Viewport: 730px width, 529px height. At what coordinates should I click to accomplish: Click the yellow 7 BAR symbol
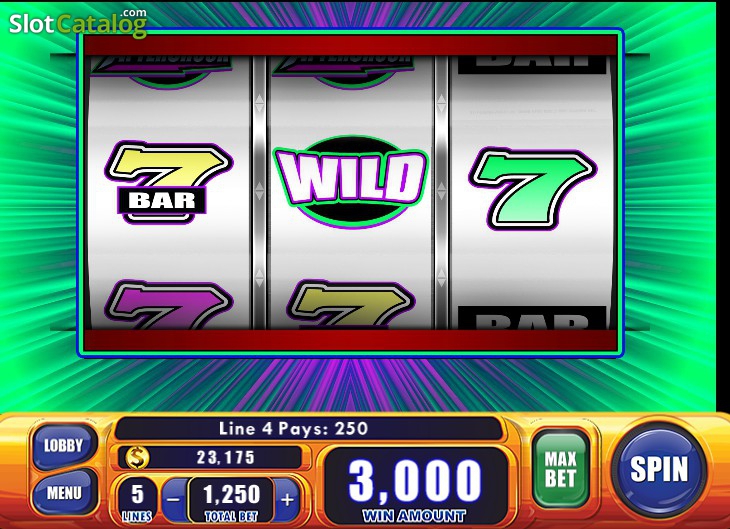[x=169, y=183]
